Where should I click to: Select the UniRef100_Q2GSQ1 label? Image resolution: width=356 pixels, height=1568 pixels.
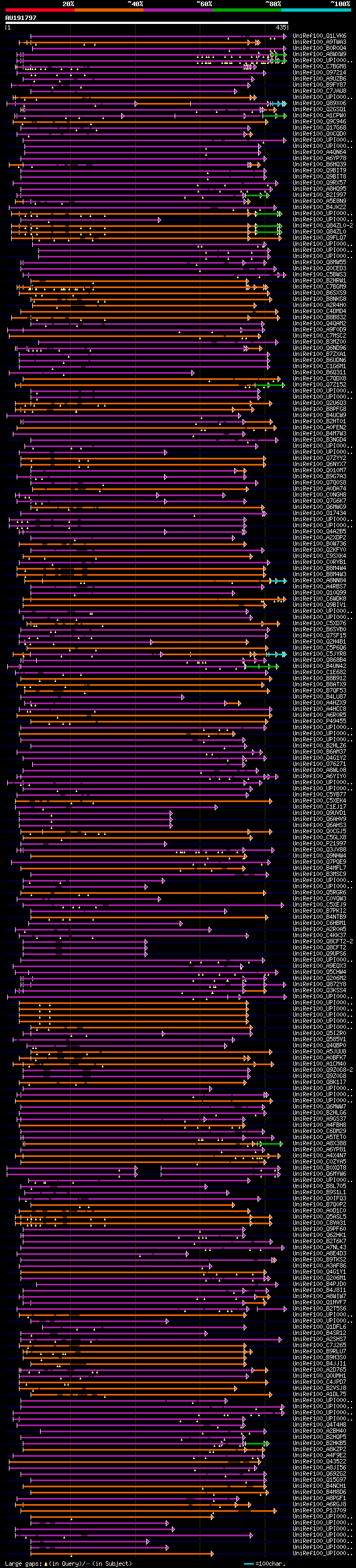319,109
